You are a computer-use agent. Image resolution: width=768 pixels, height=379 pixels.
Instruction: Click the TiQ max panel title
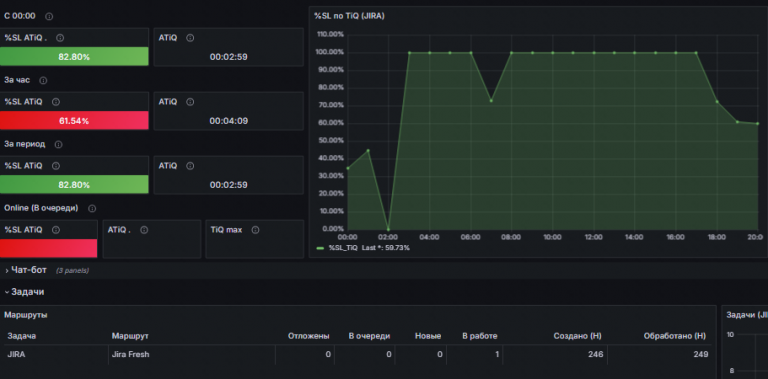(x=226, y=230)
